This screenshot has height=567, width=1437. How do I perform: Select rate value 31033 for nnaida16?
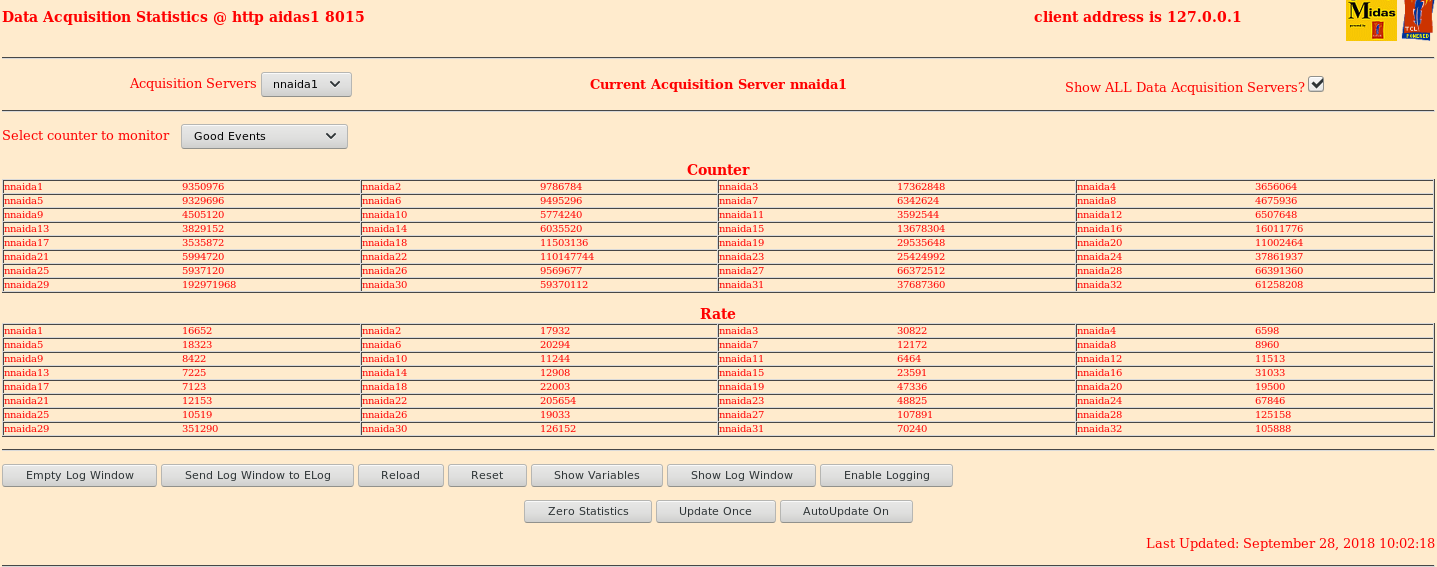[1270, 373]
